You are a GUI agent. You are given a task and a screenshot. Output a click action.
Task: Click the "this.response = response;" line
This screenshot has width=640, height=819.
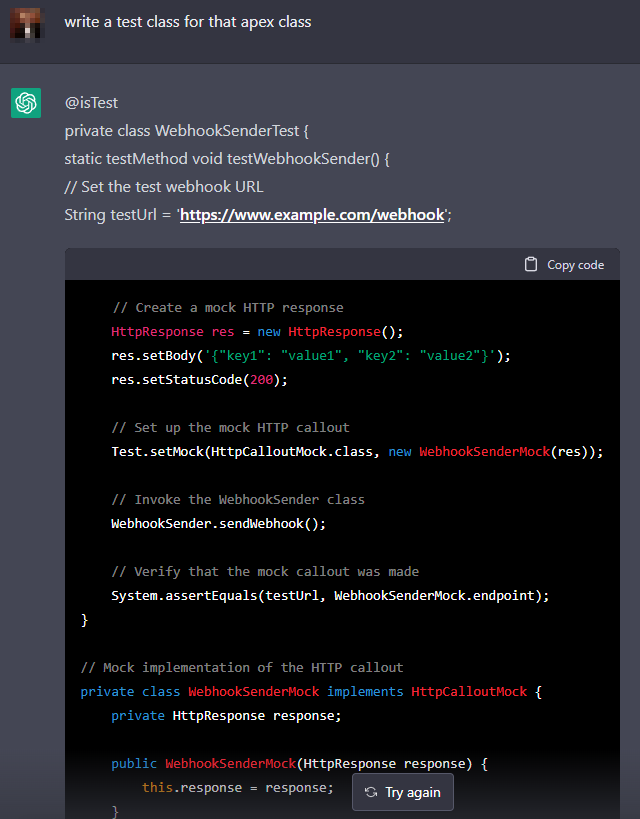coord(238,788)
